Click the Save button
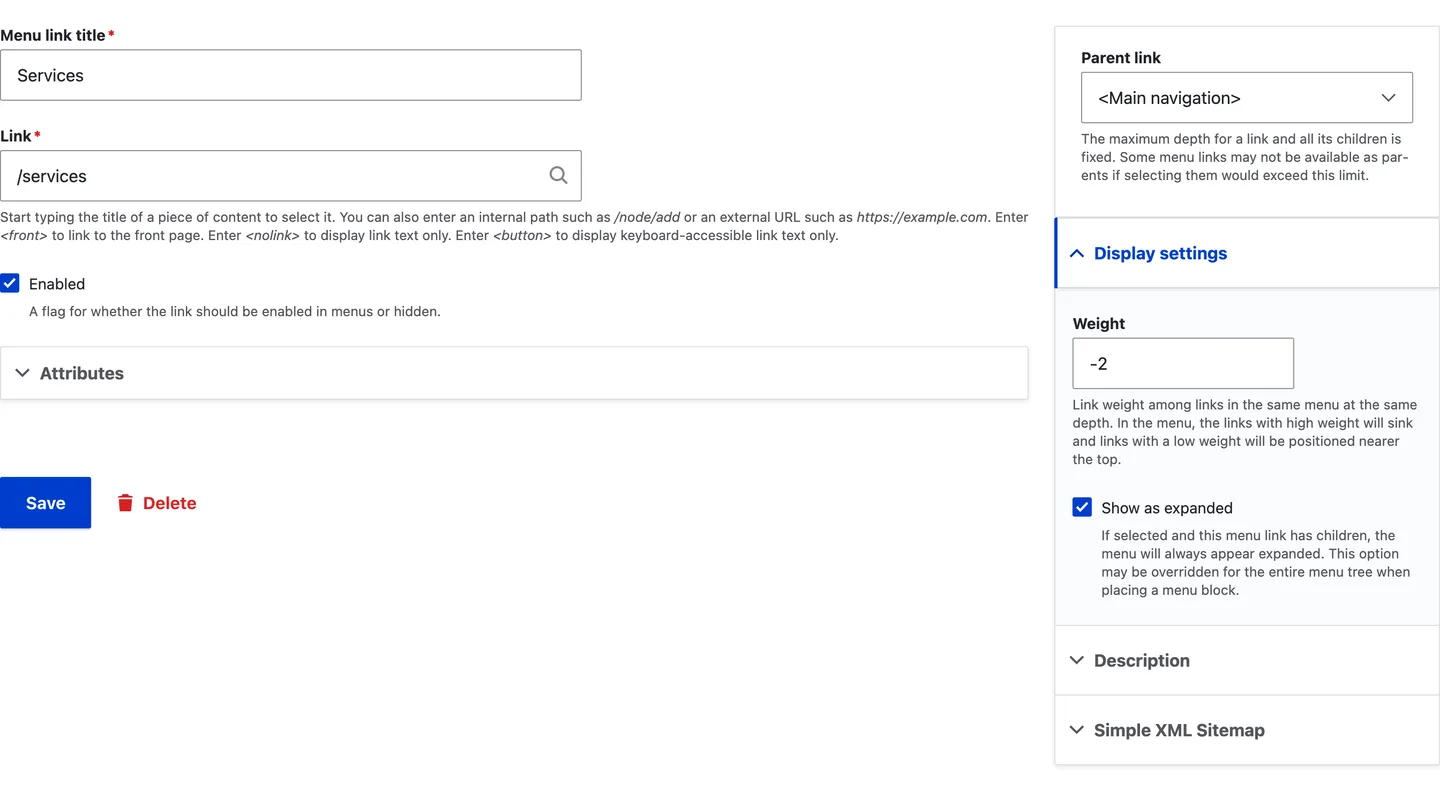This screenshot has width=1440, height=791. [45, 502]
